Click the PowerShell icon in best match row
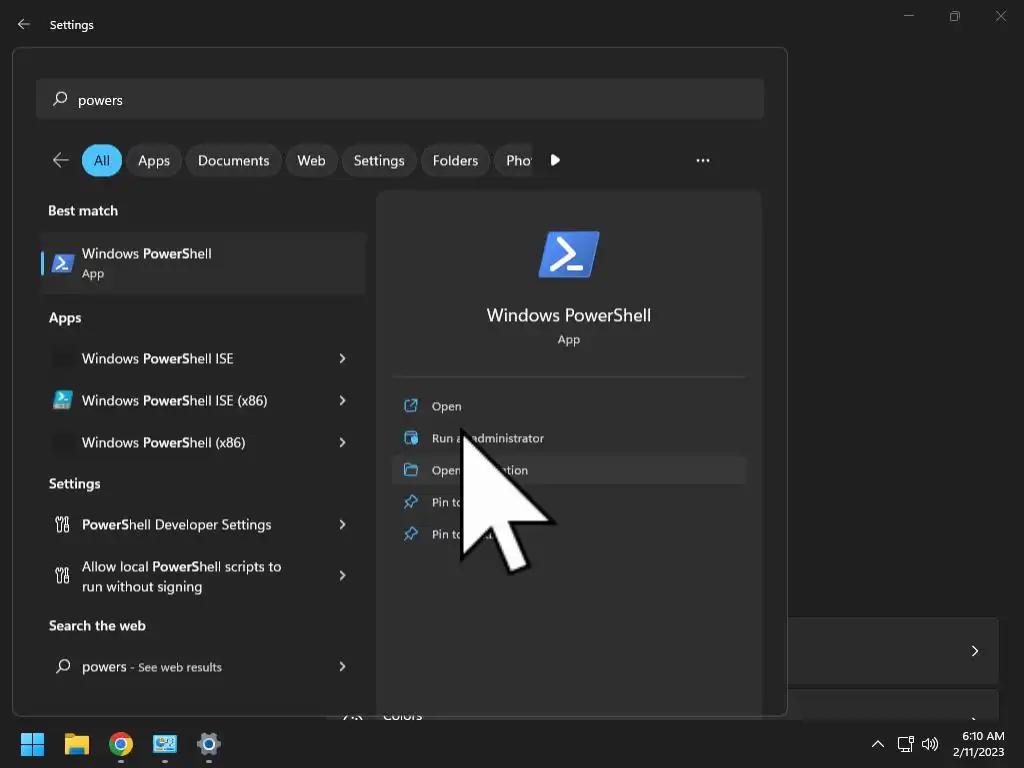 coord(63,263)
